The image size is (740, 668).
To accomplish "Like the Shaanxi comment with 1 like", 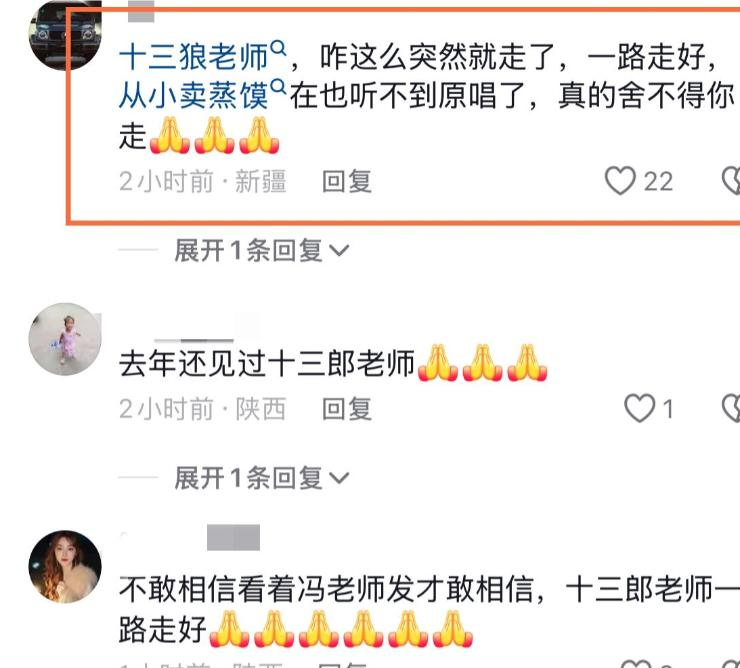I will click(x=639, y=408).
